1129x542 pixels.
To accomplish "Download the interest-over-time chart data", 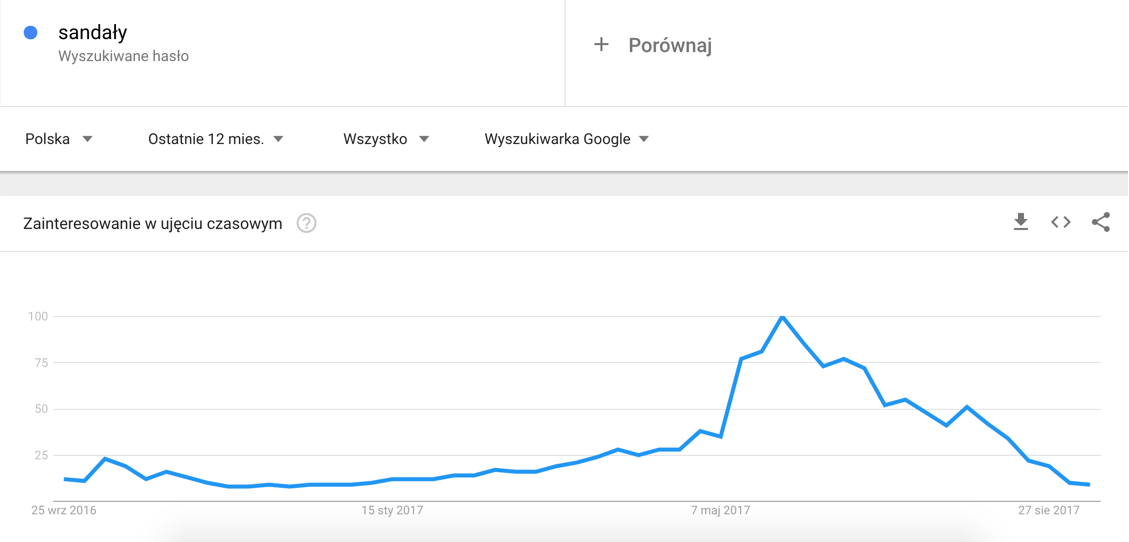I will click(x=1020, y=222).
